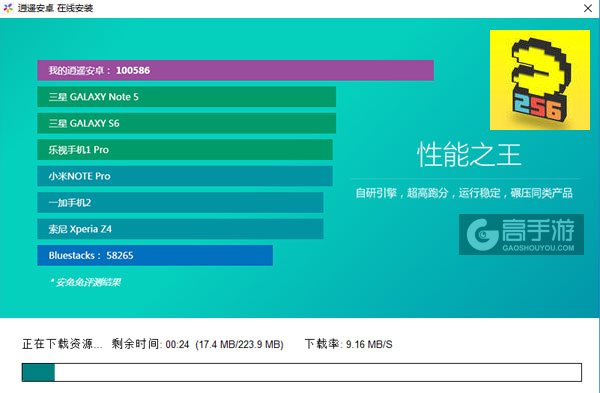Select the Bluestacks 58265 bar
The height and width of the screenshot is (393, 600).
tap(155, 255)
